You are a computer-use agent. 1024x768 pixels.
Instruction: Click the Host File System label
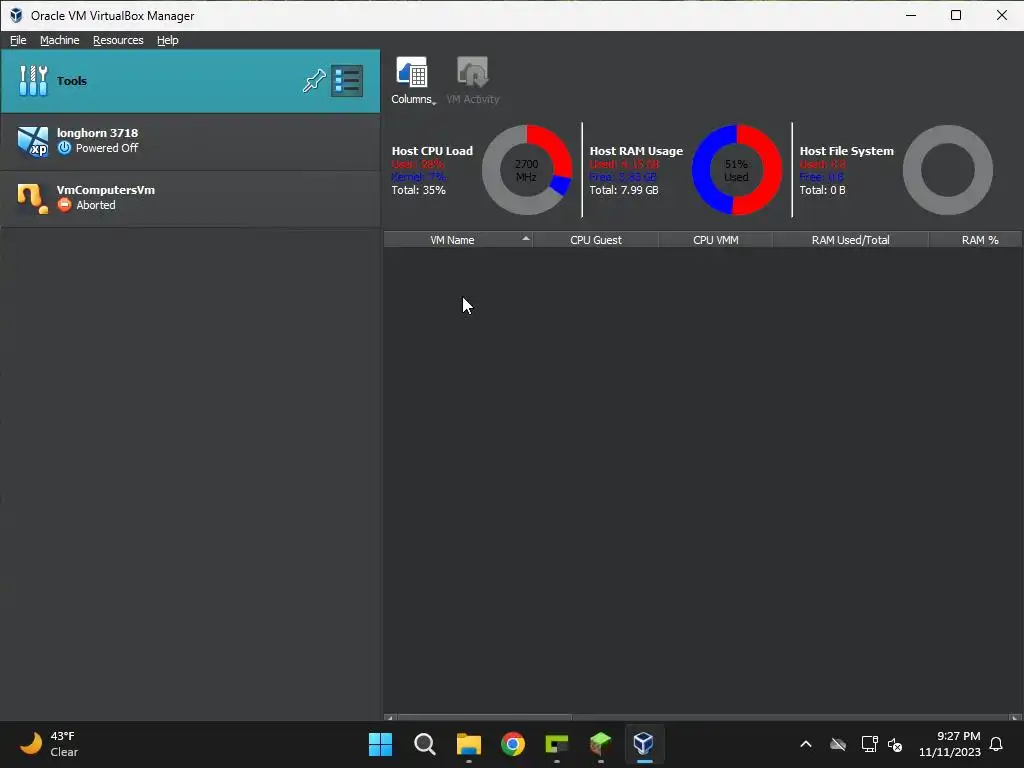click(846, 151)
